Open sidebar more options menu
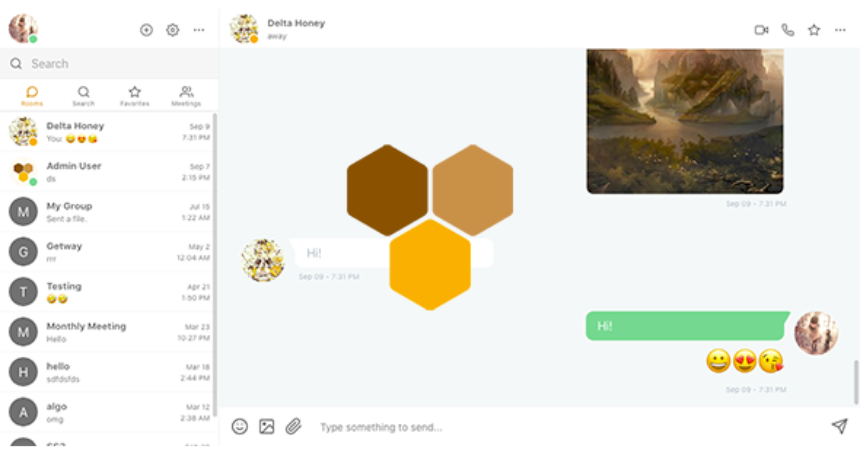 (x=199, y=30)
